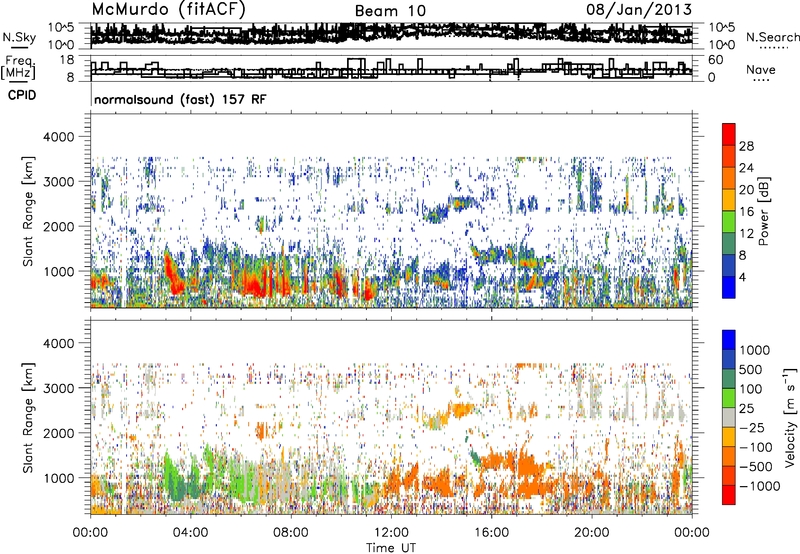Screen dimensions: 800x554
Task: Click '2000' on the velocity panel range axis
Action: coord(58,433)
